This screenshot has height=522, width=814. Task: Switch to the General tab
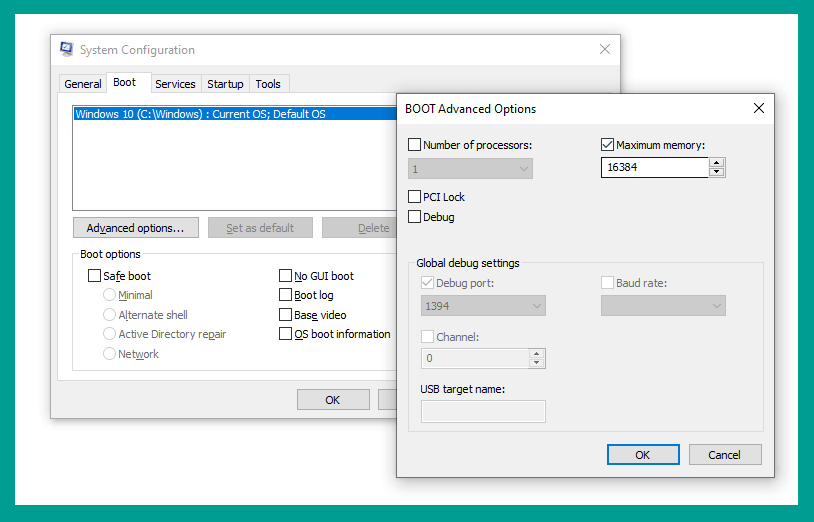point(83,84)
